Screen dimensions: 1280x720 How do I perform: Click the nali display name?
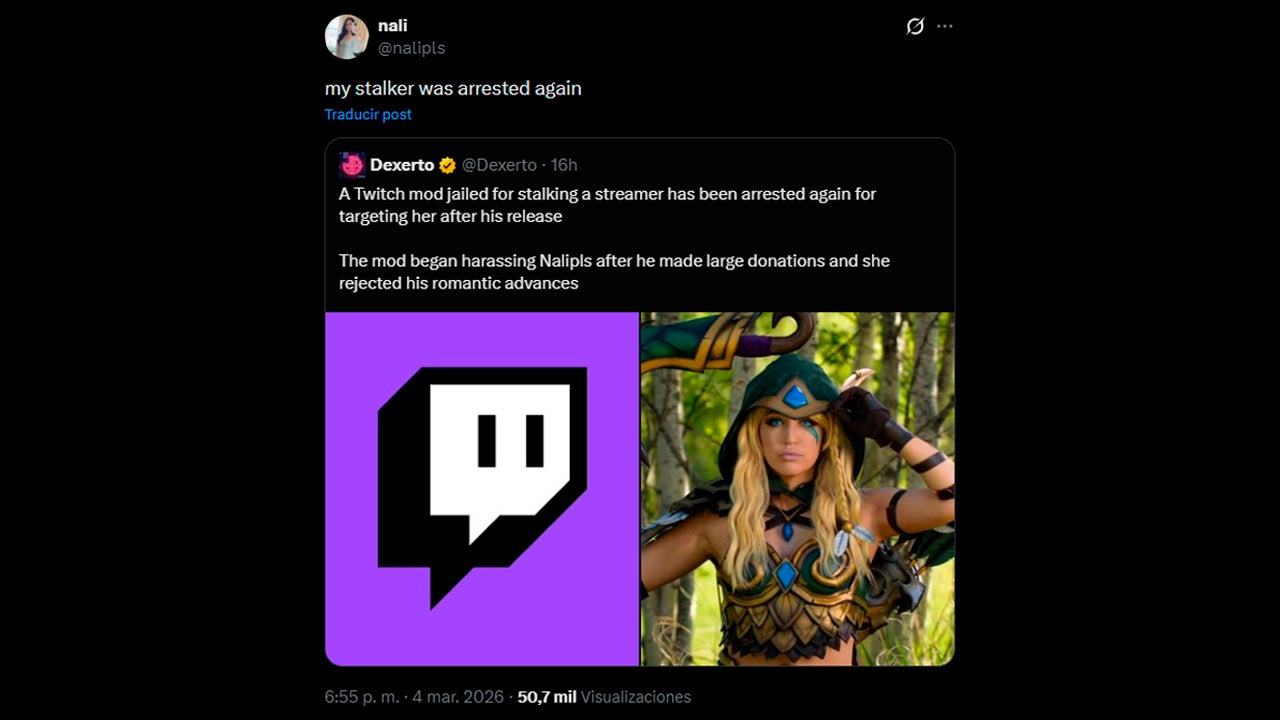coord(390,25)
